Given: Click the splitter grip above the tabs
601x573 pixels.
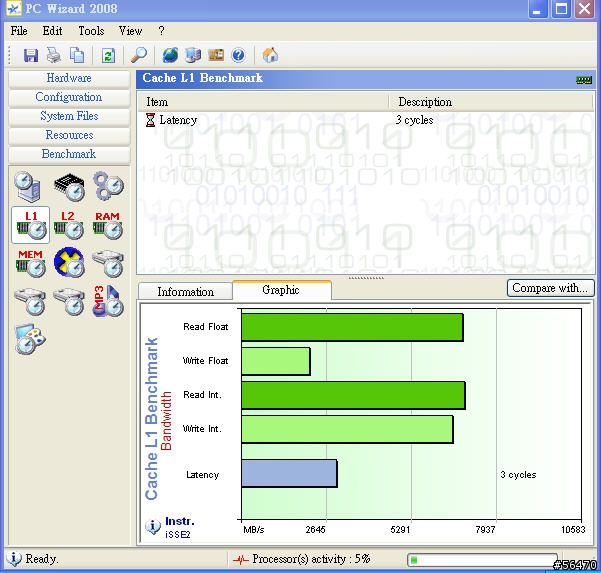Looking at the screenshot, I should click(366, 277).
